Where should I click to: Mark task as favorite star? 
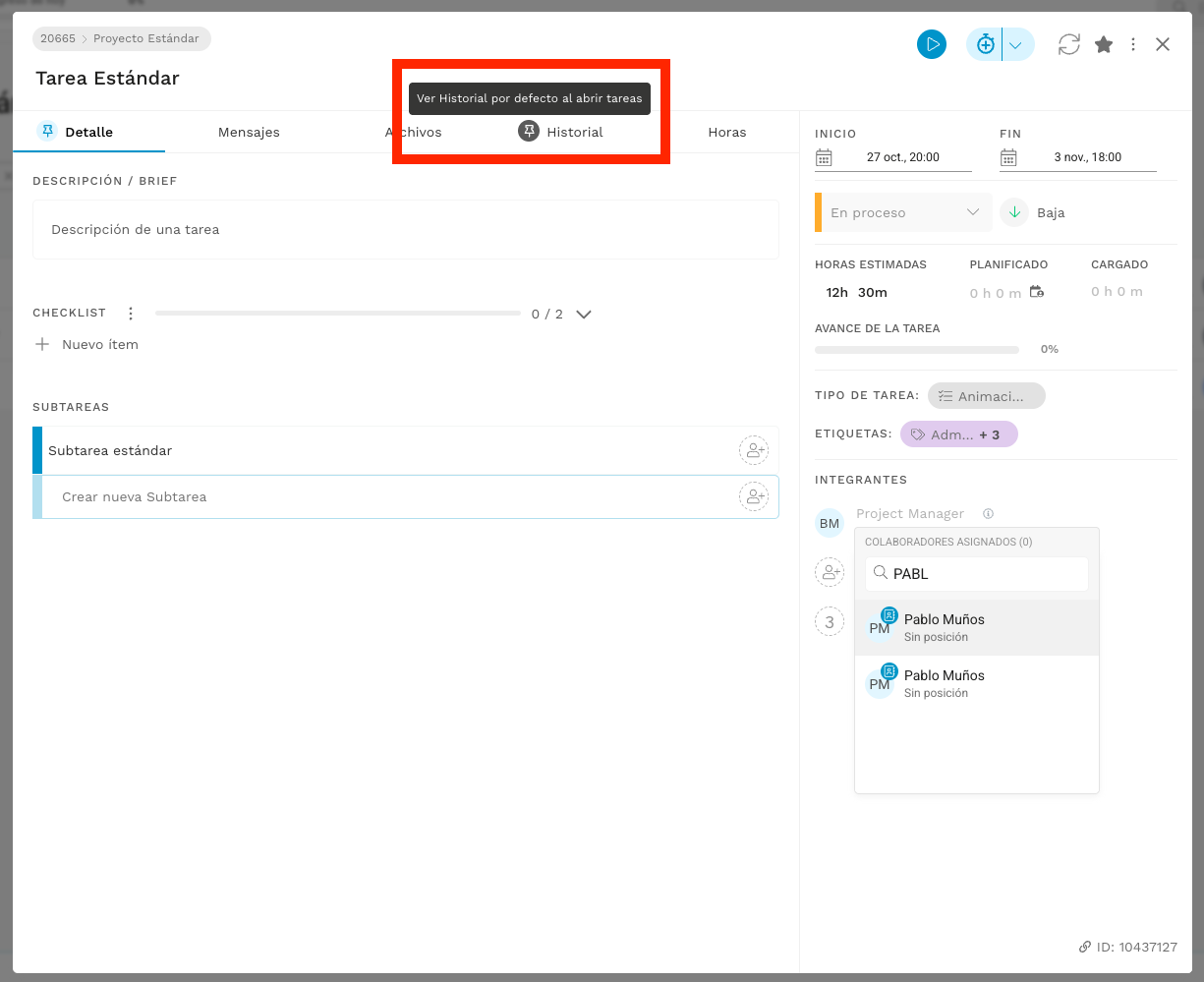pos(1104,44)
